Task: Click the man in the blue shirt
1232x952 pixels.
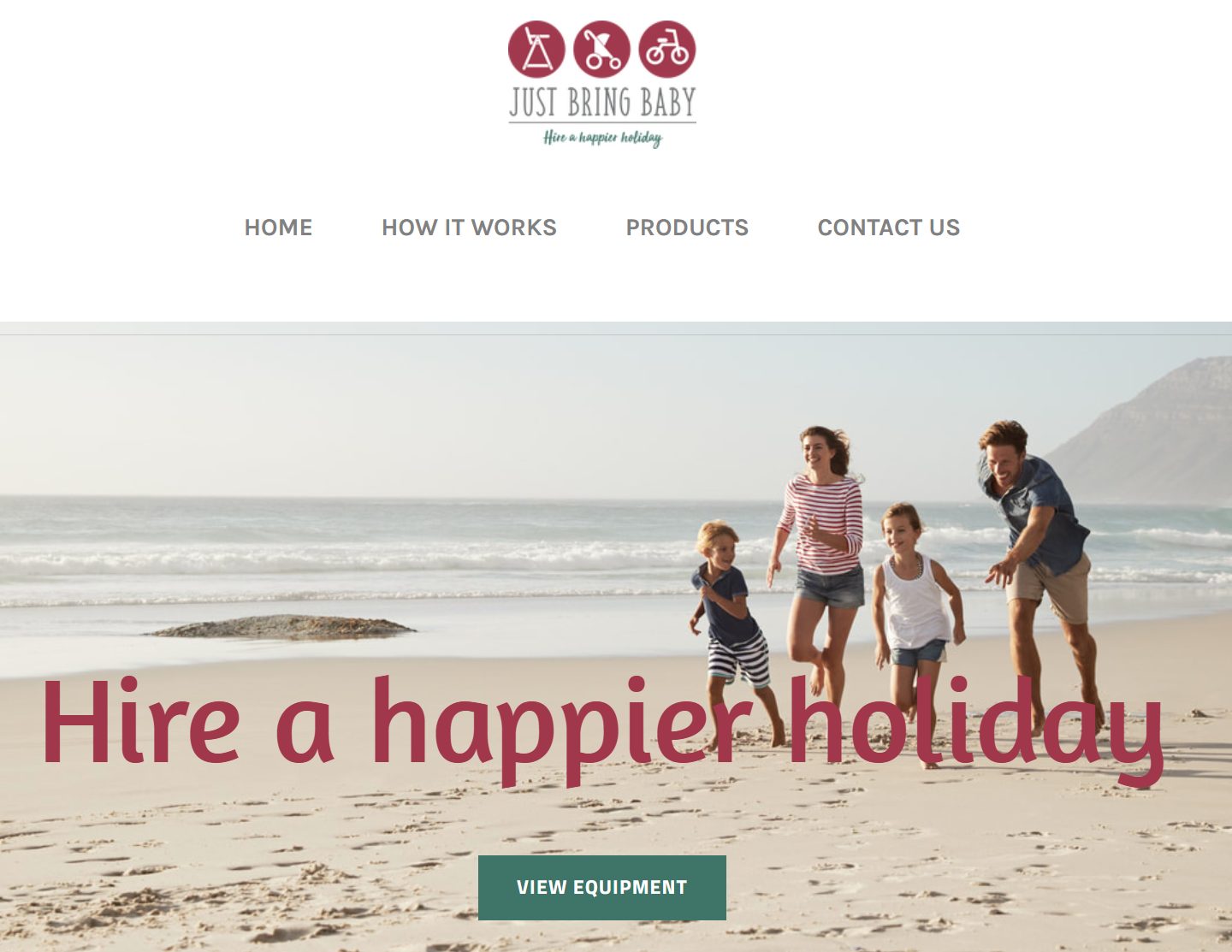Action: pos(1039,565)
